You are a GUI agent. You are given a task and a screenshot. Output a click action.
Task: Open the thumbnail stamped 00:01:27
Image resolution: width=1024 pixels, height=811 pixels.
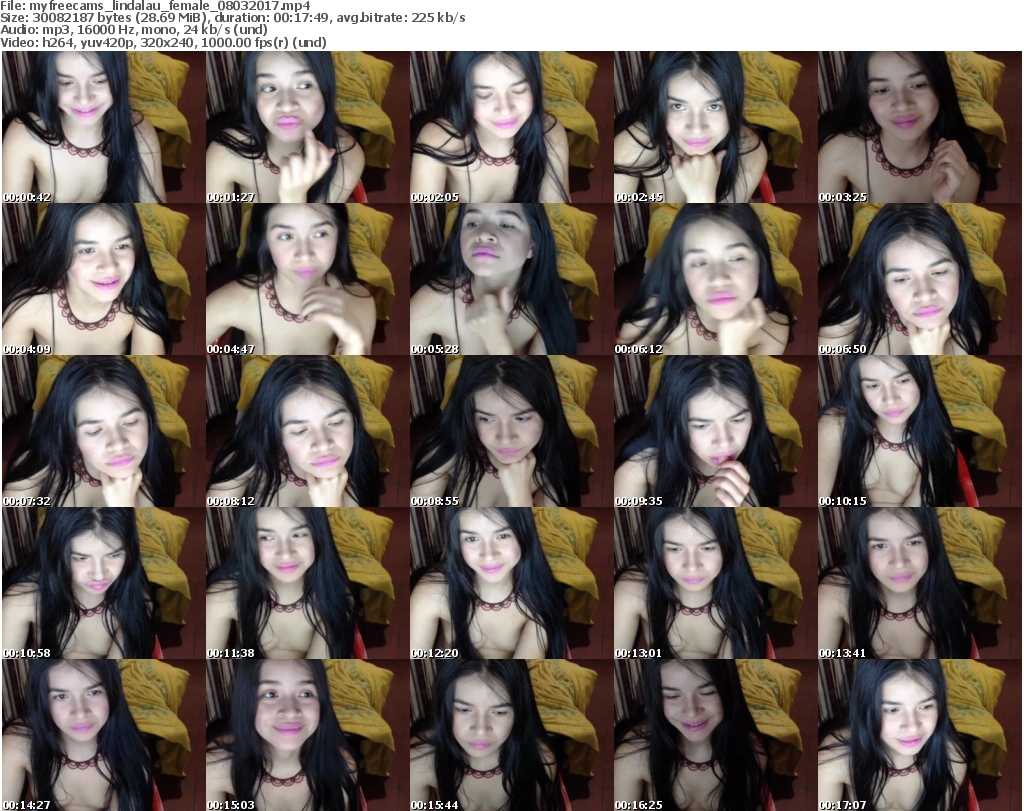click(308, 127)
